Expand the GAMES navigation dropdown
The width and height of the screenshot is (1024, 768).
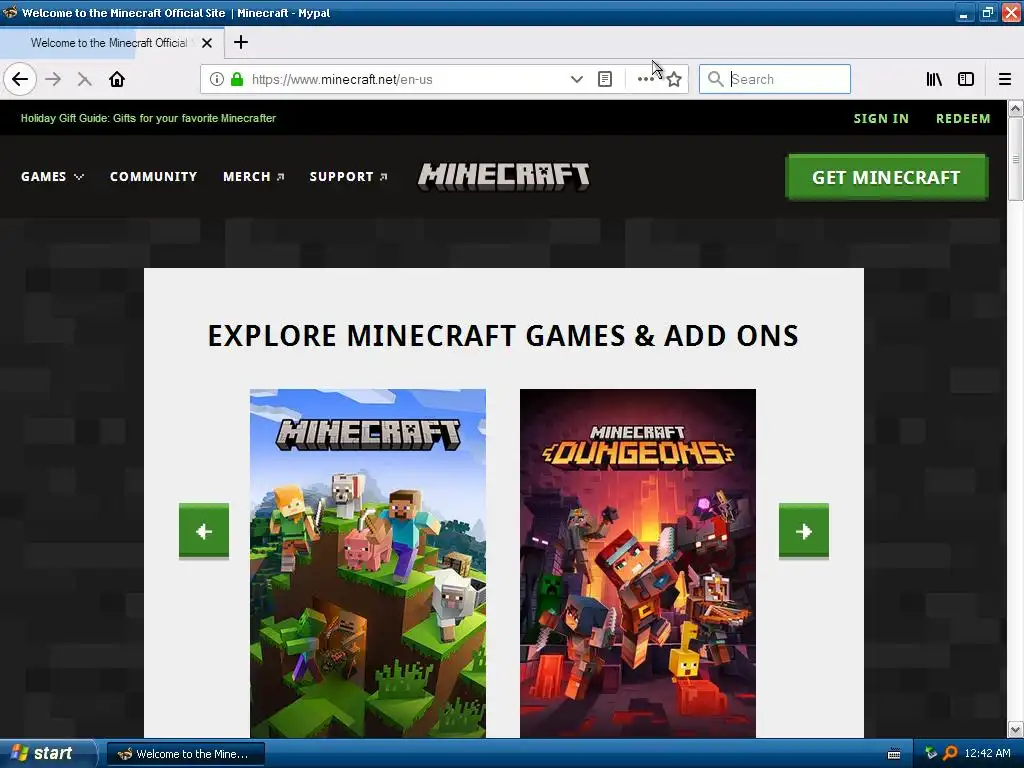coord(52,176)
